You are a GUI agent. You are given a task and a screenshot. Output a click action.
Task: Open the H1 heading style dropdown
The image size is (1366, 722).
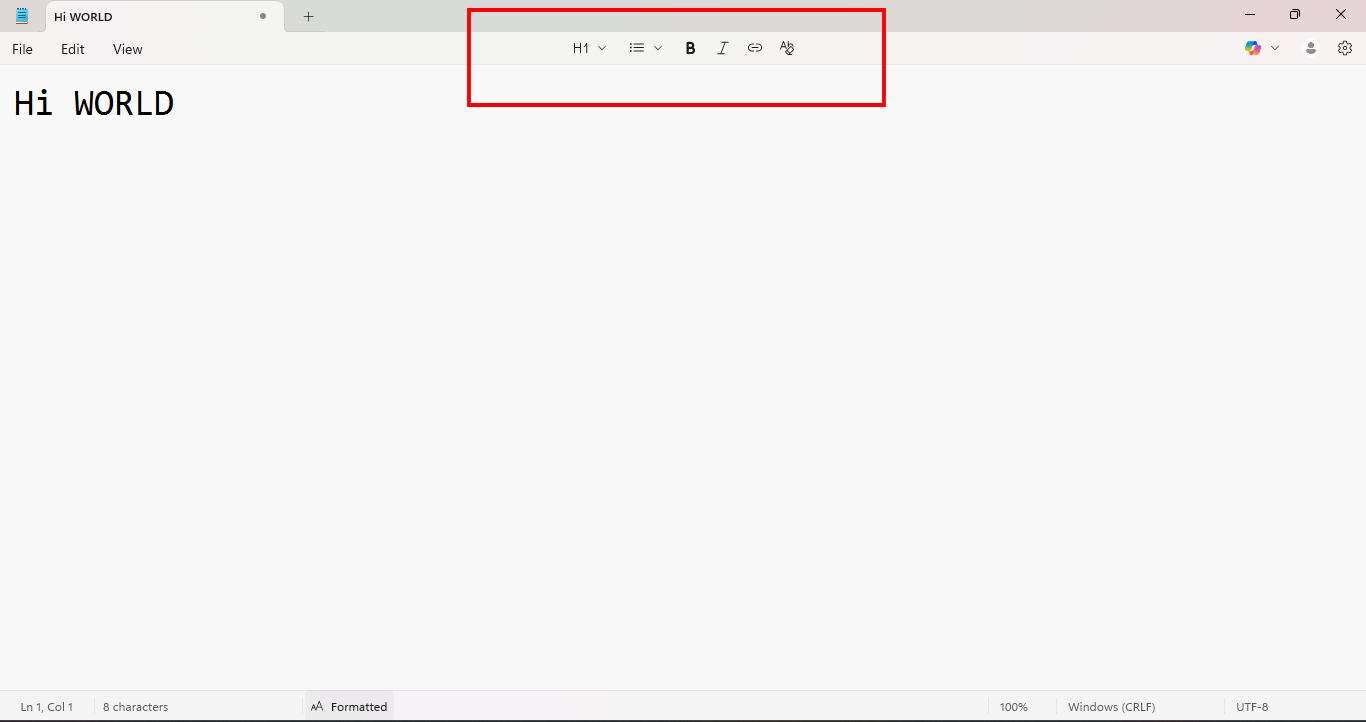[x=589, y=48]
